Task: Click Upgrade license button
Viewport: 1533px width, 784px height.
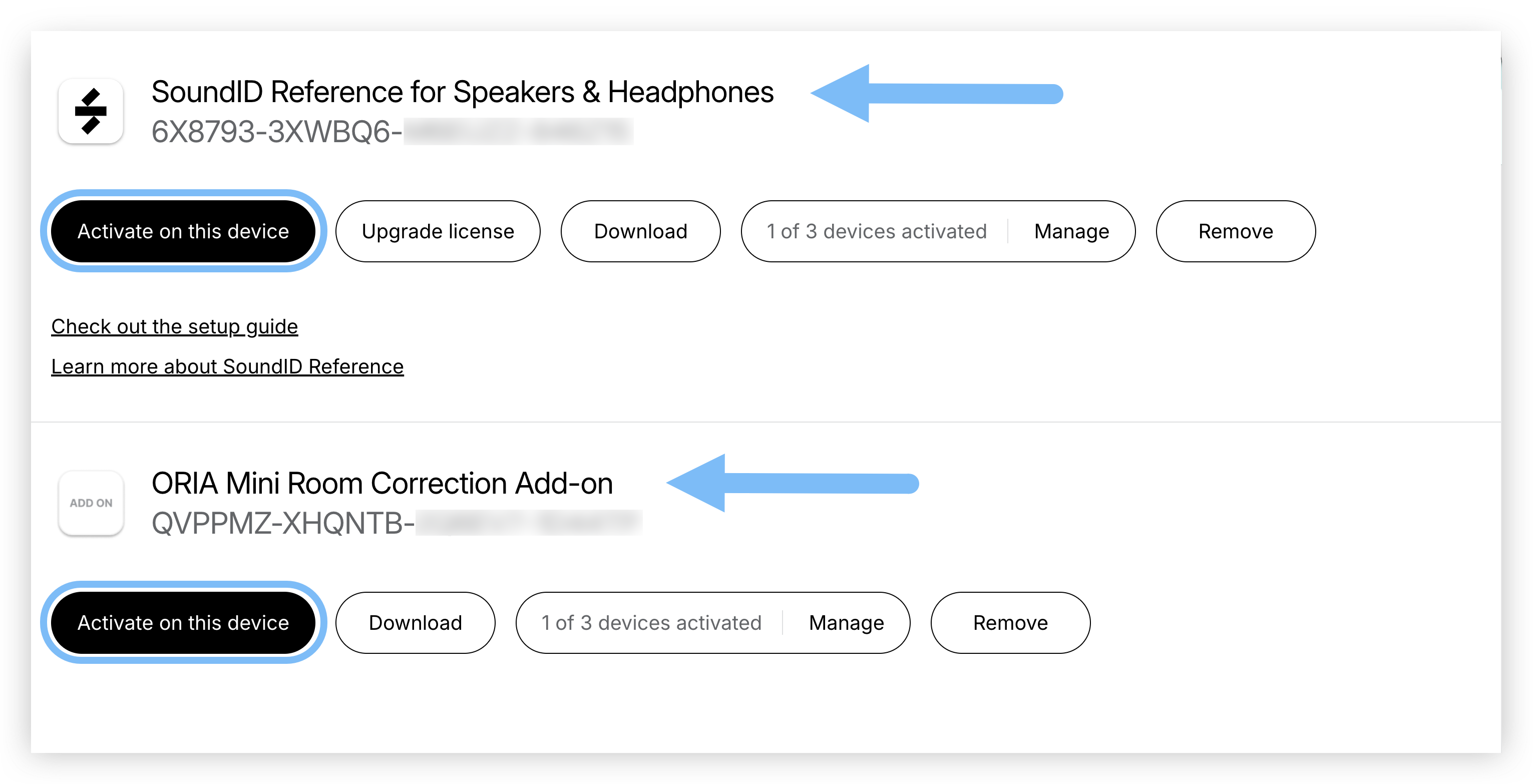Action: tap(438, 231)
